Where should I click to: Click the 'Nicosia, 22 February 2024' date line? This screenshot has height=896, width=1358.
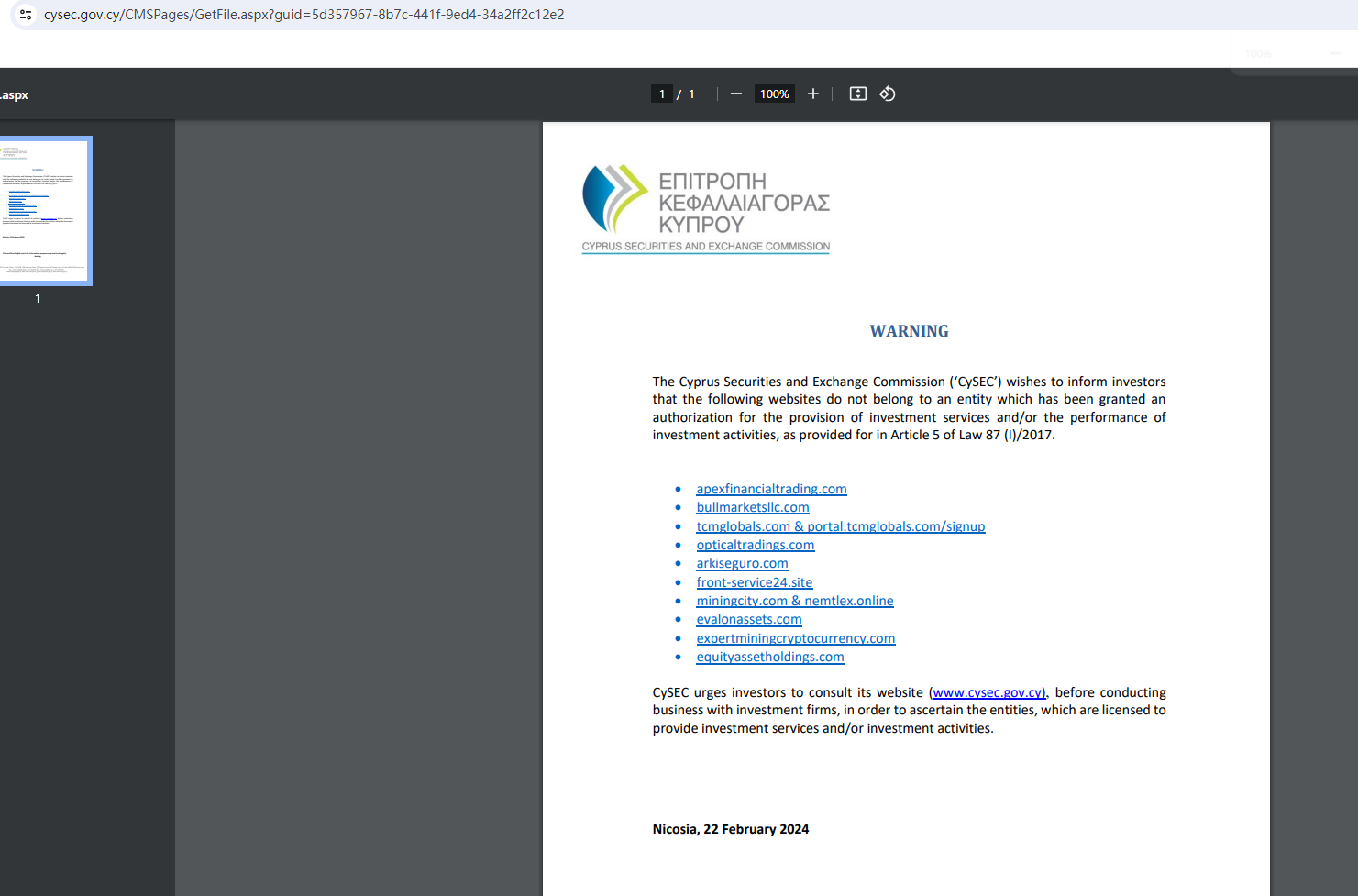(x=731, y=829)
